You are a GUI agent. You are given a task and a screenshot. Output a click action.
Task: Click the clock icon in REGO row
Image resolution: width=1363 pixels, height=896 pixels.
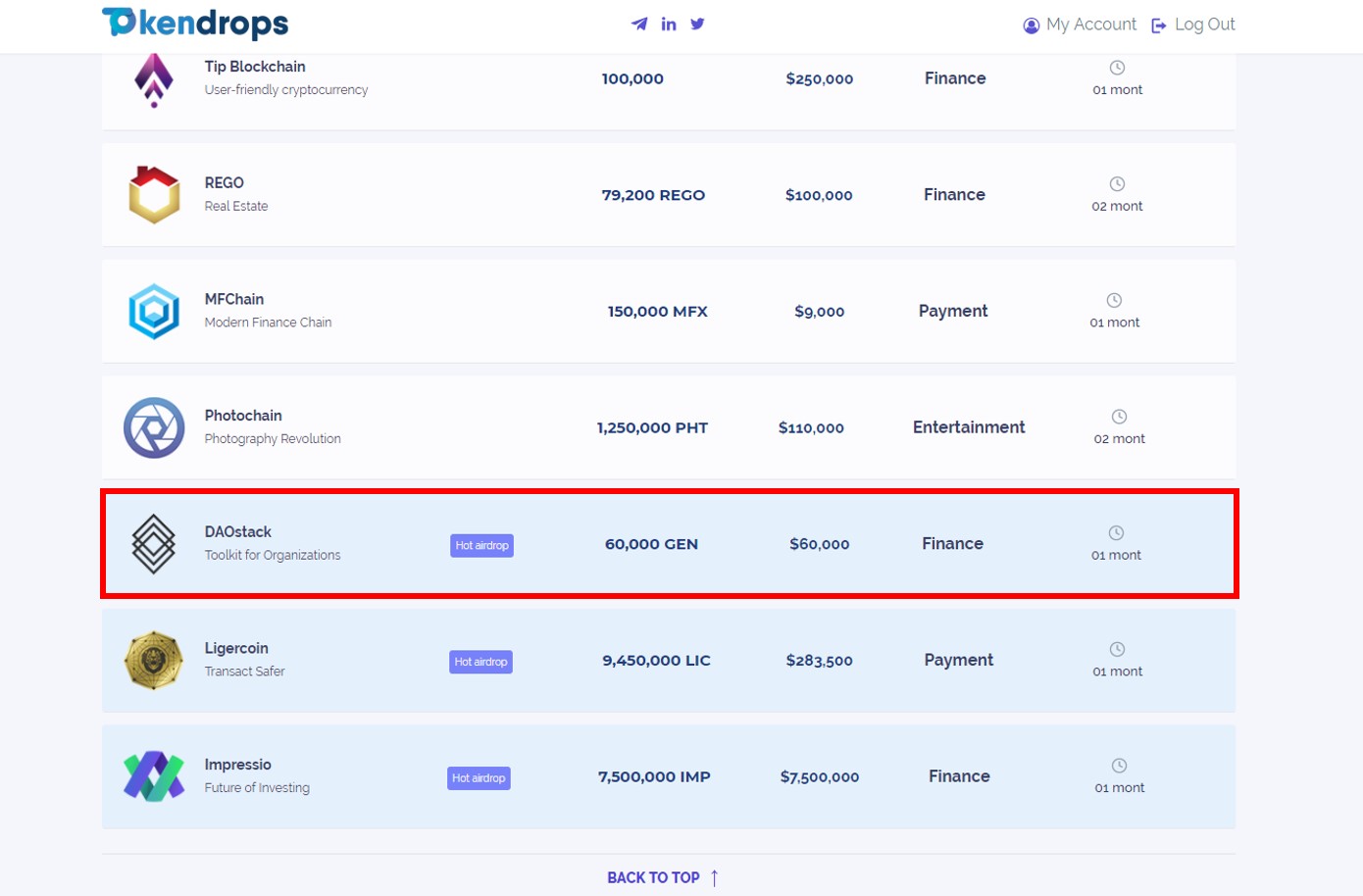(x=1117, y=184)
